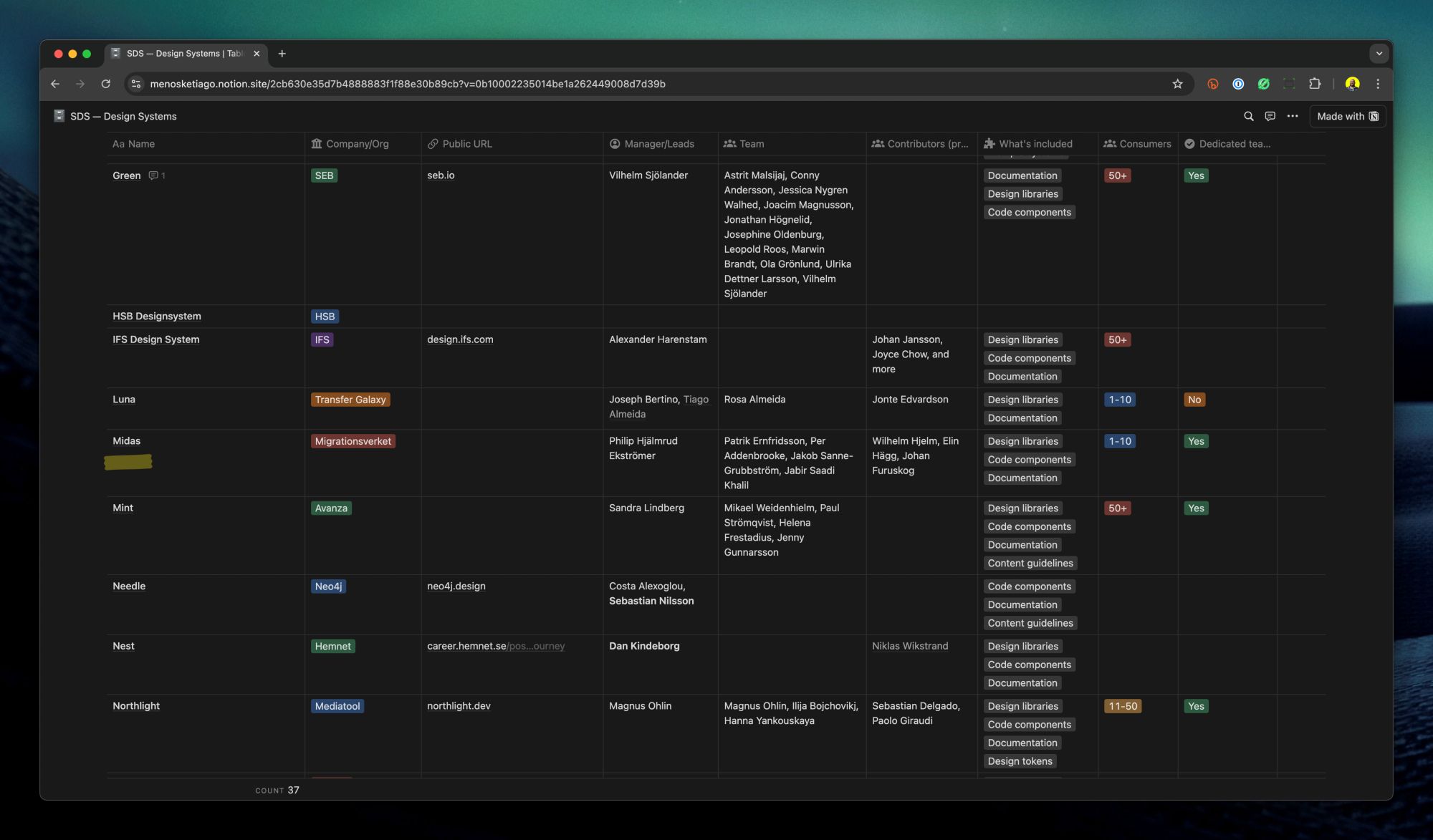Screen dimensions: 1433x840
Task: Open the seb.io link
Action: click(441, 175)
